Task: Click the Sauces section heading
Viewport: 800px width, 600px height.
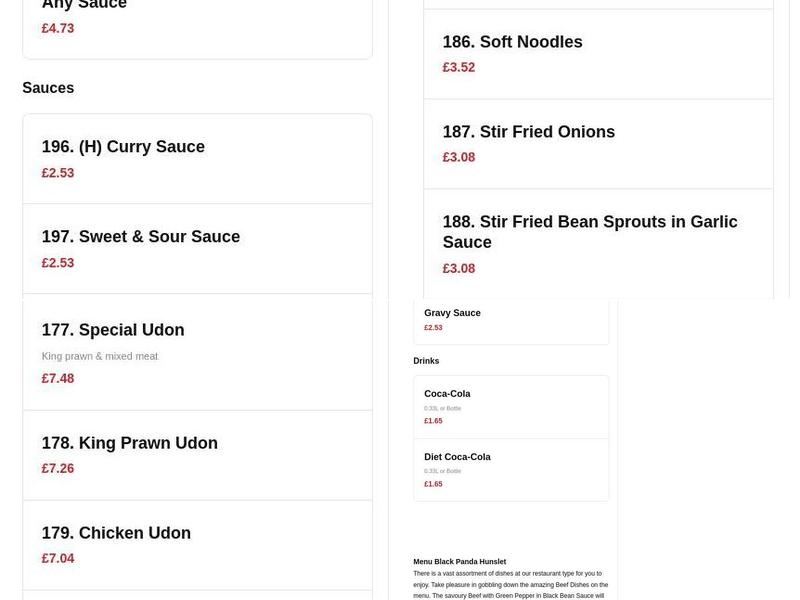Action: 48,88
